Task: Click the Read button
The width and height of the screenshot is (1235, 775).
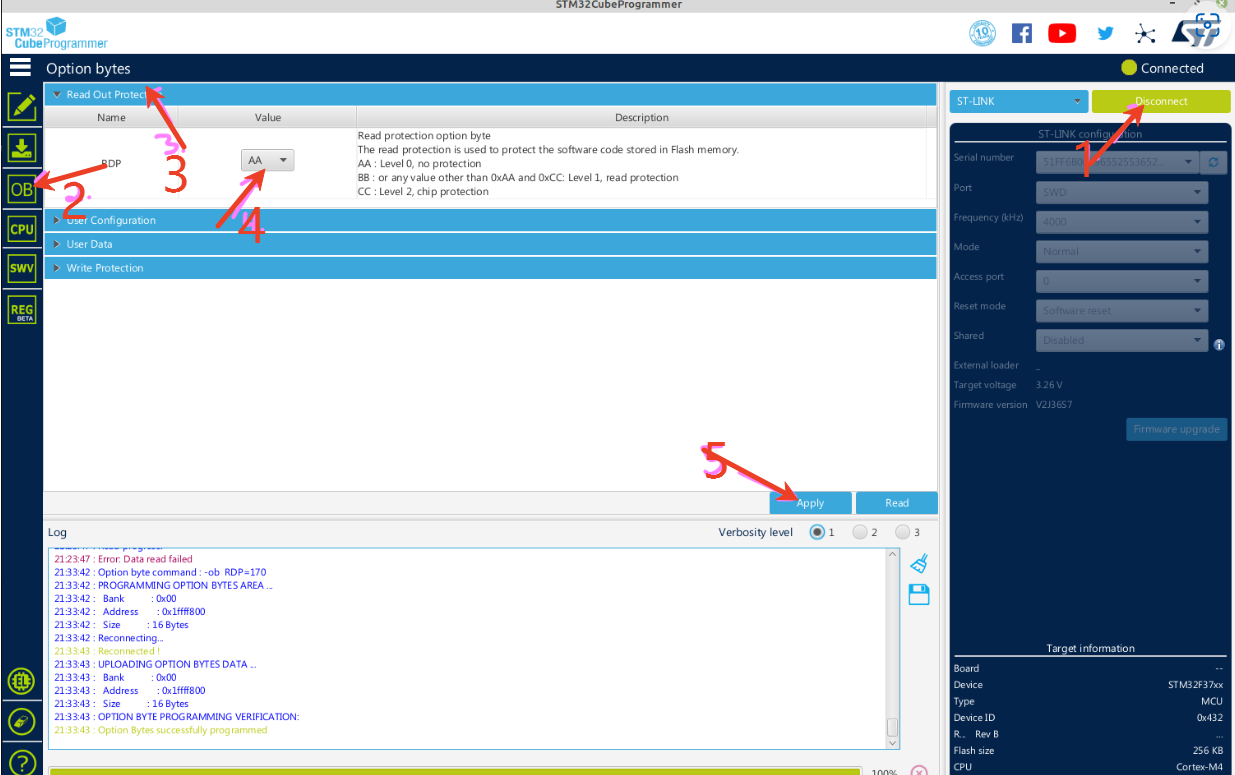Action: (x=897, y=503)
